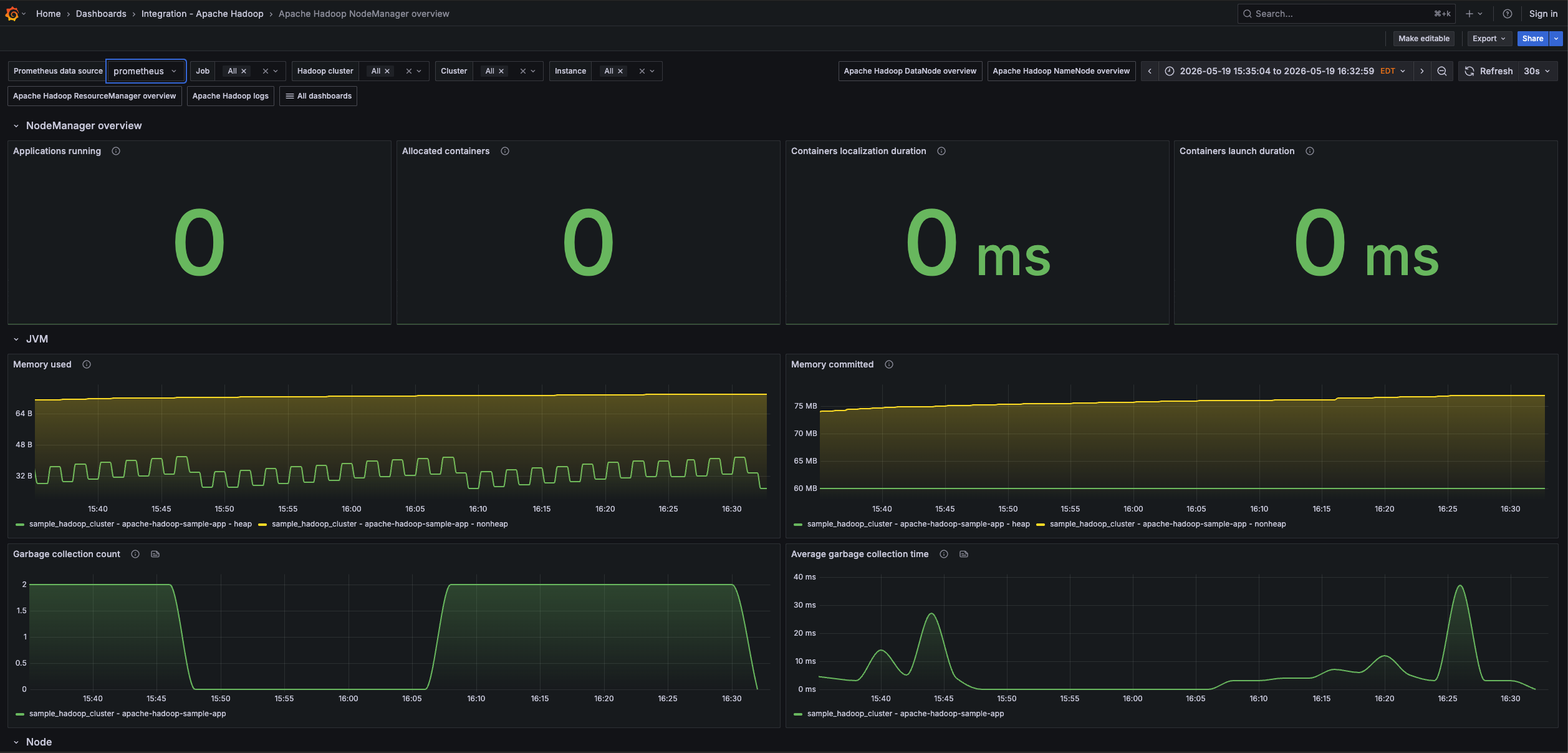Remove All value from Instance filter
Viewport: 1568px width, 753px height.
pos(620,71)
